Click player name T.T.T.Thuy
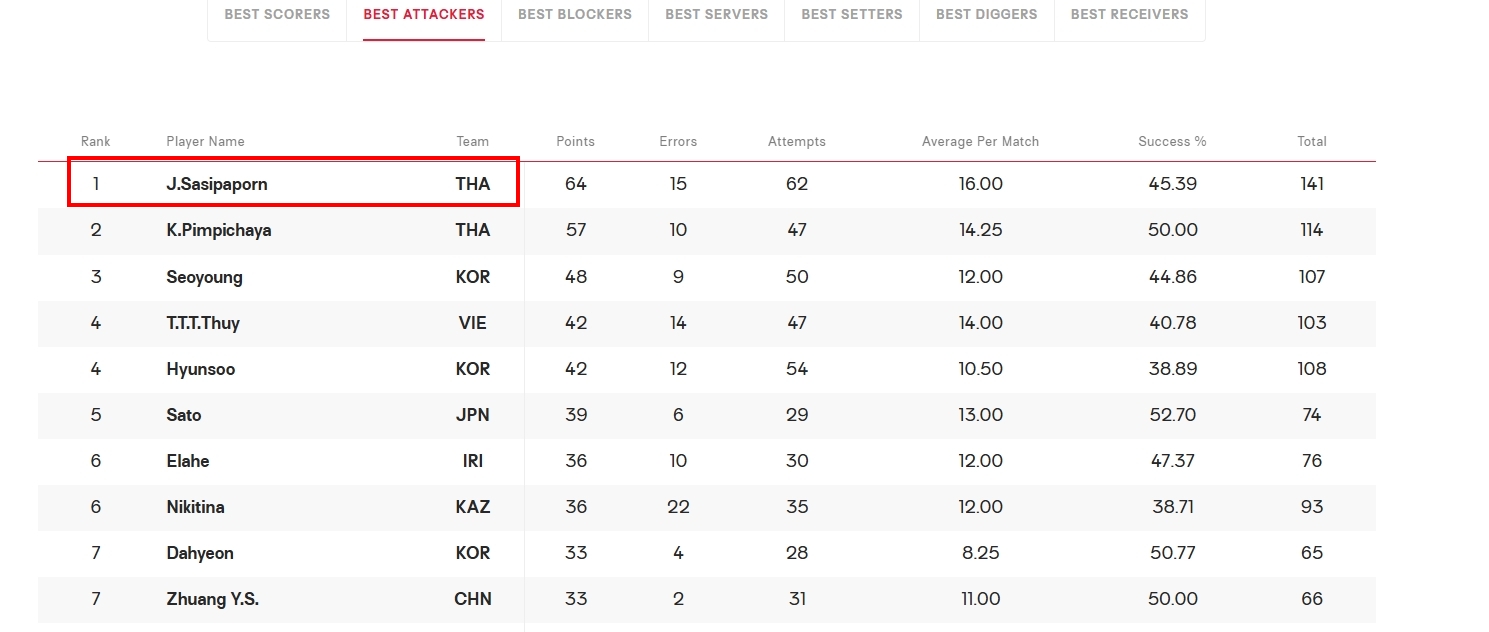Screen dimensions: 1489x632 point(203,323)
